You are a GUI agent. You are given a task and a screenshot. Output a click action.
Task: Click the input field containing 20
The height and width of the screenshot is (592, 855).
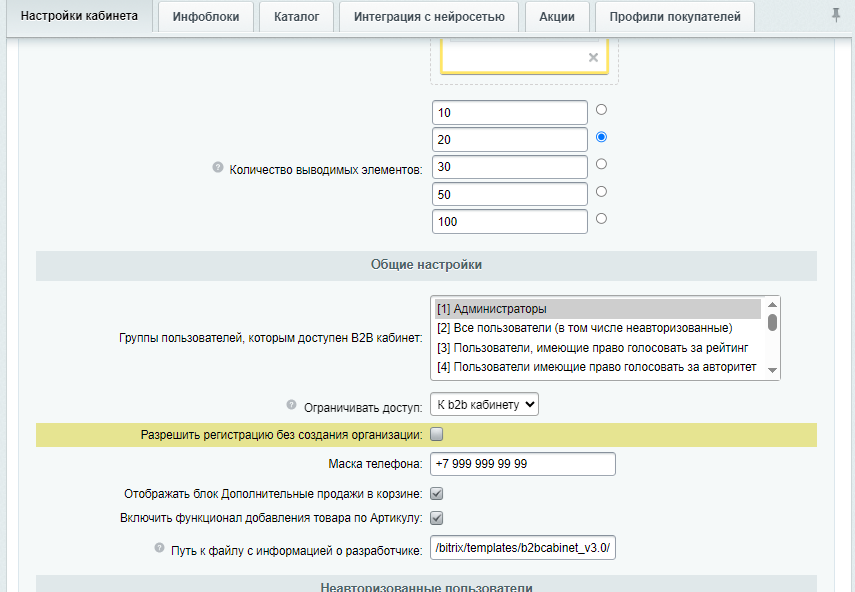(x=510, y=140)
